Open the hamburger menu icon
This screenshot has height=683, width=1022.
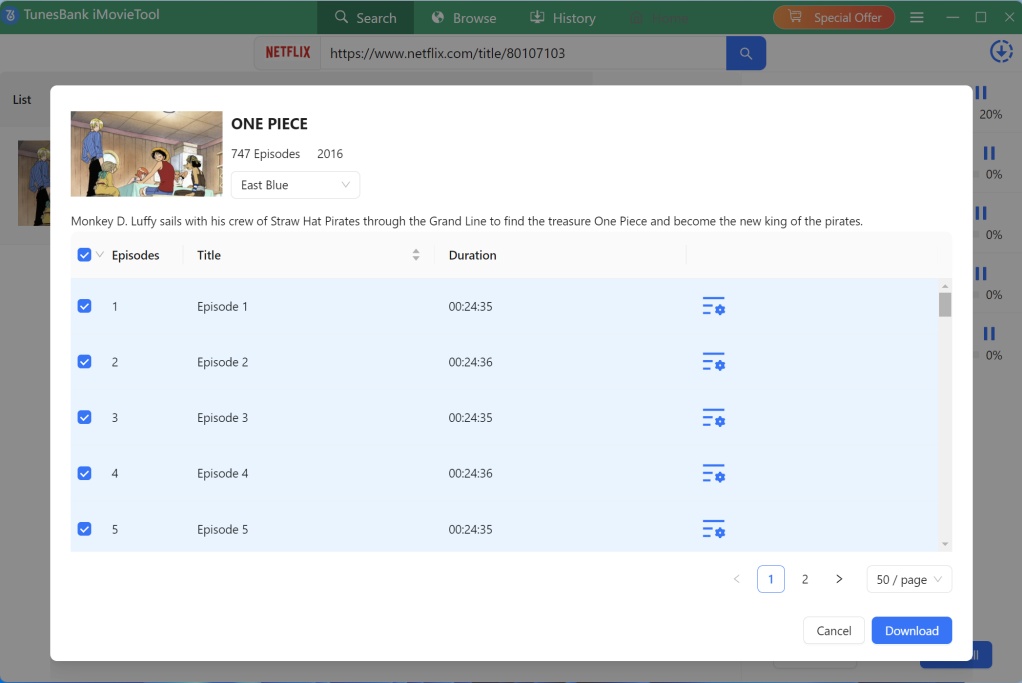point(917,18)
